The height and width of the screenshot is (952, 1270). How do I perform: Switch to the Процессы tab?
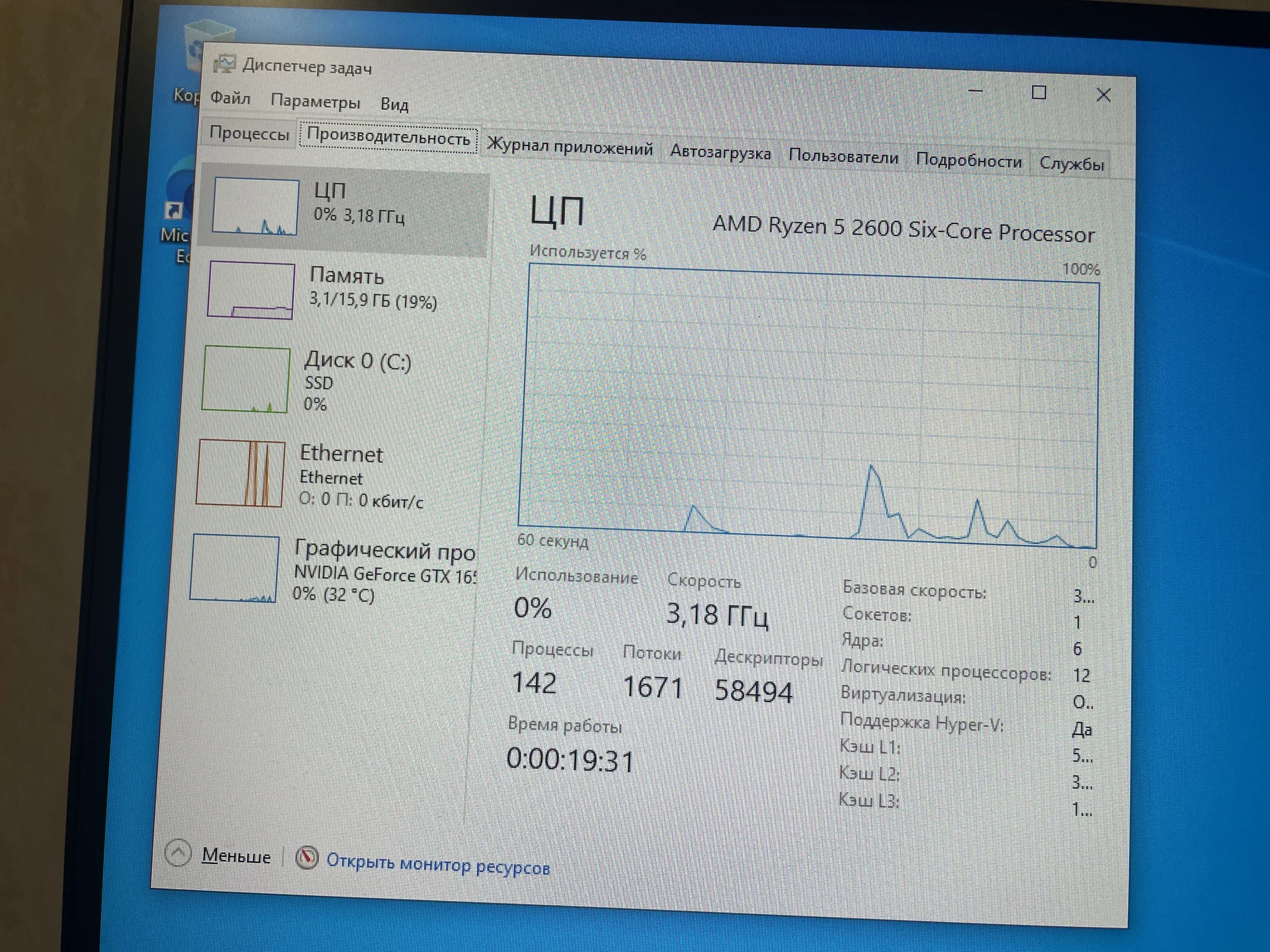(249, 134)
